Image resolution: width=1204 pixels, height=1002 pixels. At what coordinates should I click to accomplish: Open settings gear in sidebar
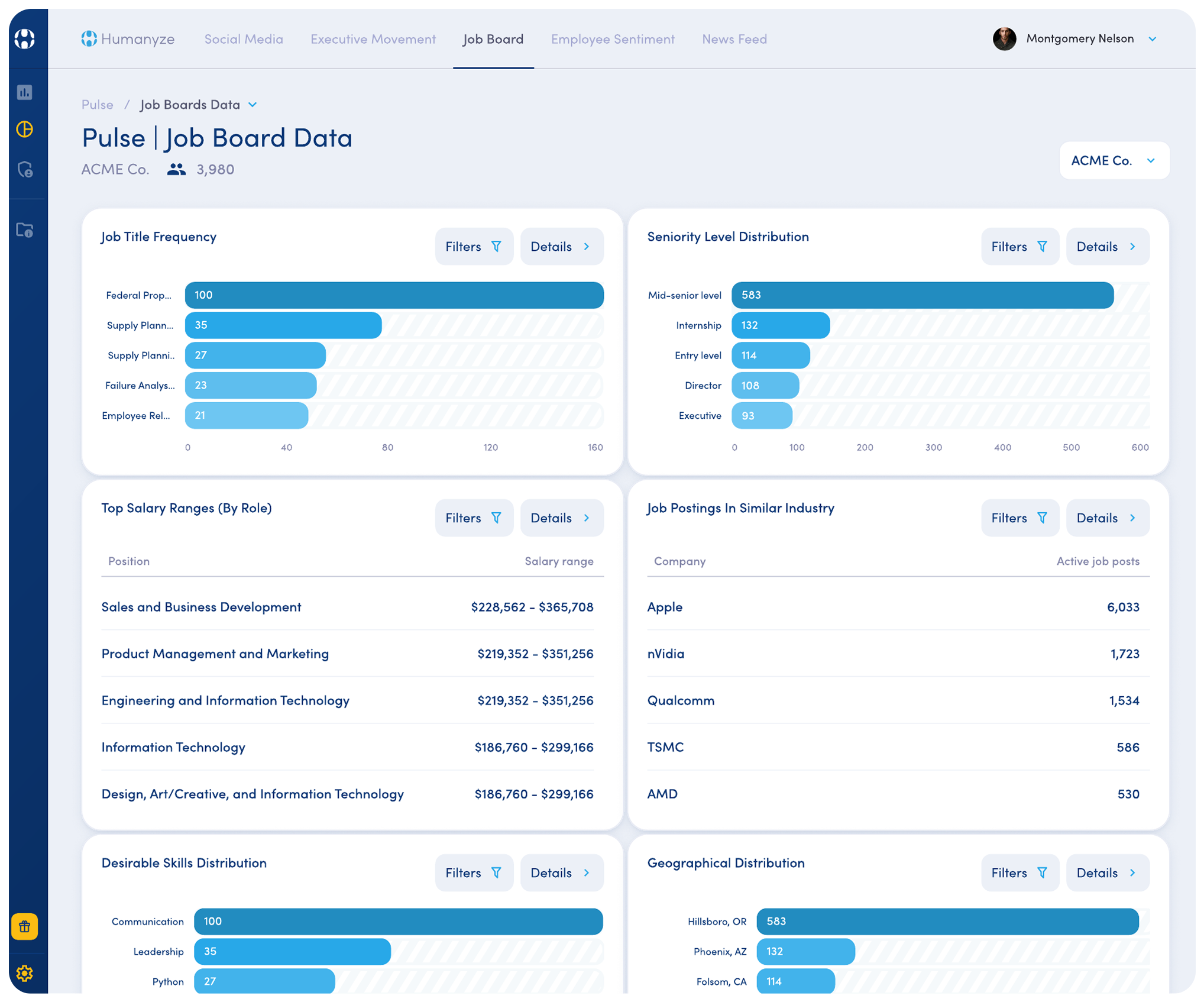pos(24,973)
